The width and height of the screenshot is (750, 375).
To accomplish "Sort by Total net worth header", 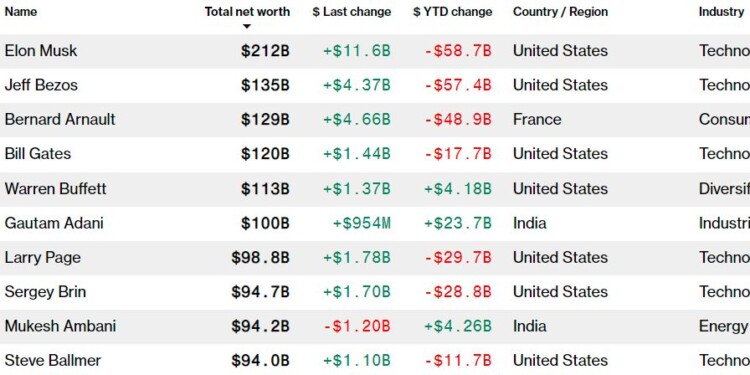I will tap(247, 11).
